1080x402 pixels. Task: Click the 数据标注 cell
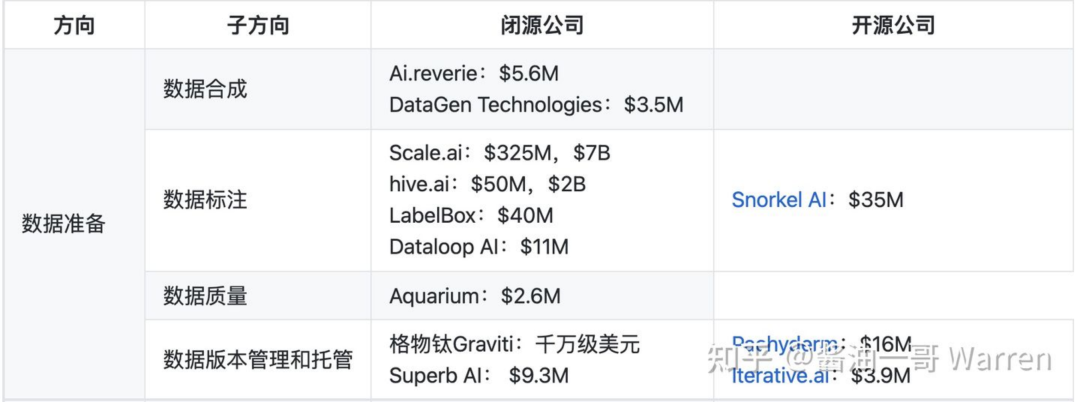tap(205, 200)
